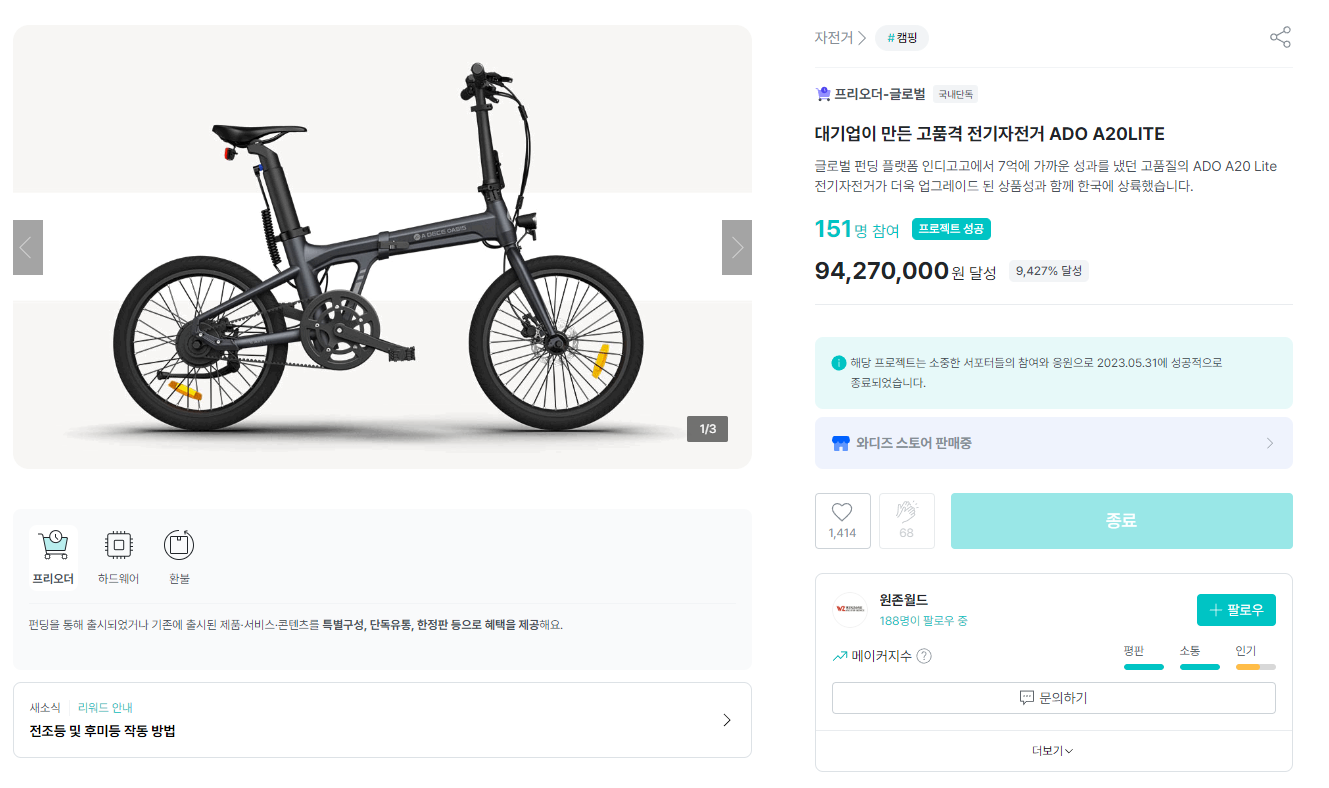Open the share icon at top right

click(1280, 38)
